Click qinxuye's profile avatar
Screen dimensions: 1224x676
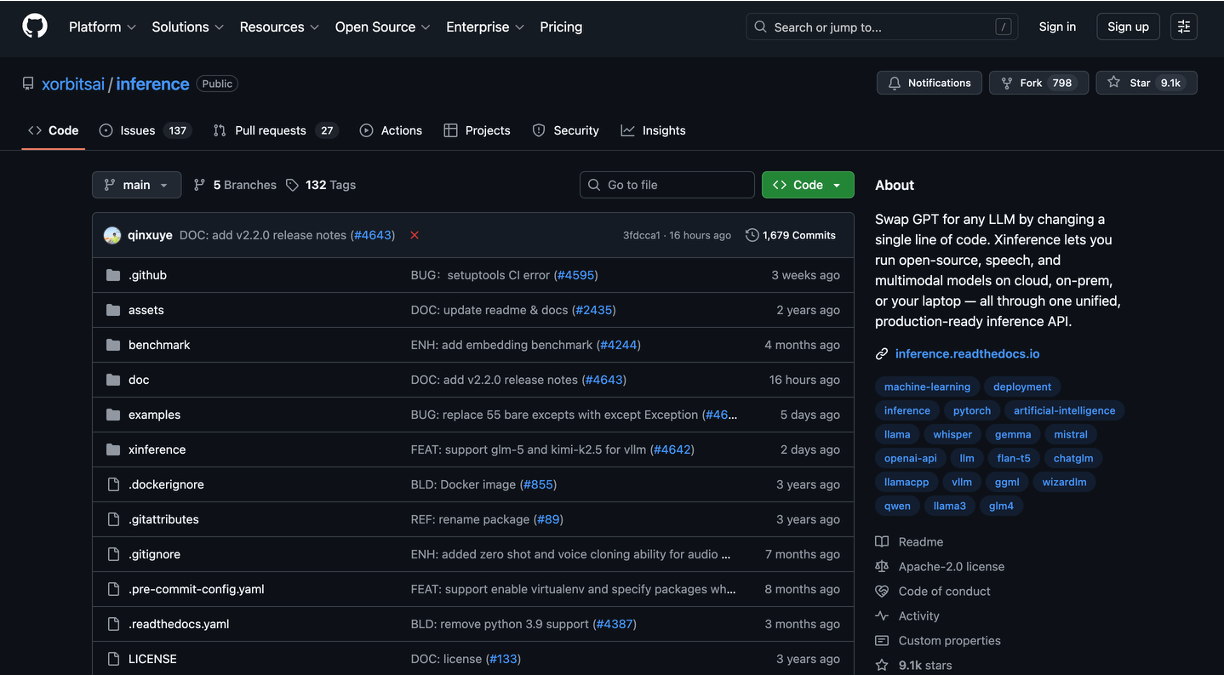point(112,234)
